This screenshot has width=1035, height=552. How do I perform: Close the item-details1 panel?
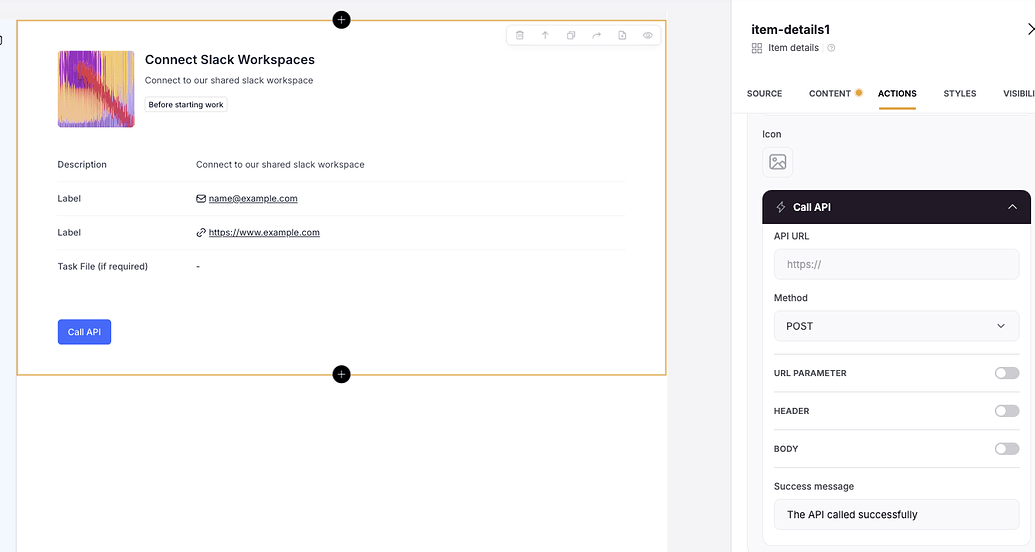(x=1031, y=29)
